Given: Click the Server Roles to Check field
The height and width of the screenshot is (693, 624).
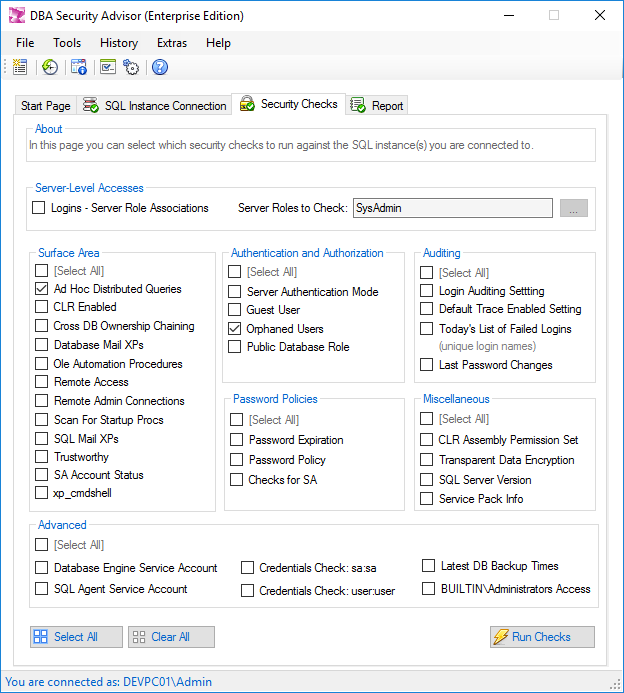Looking at the screenshot, I should point(453,208).
